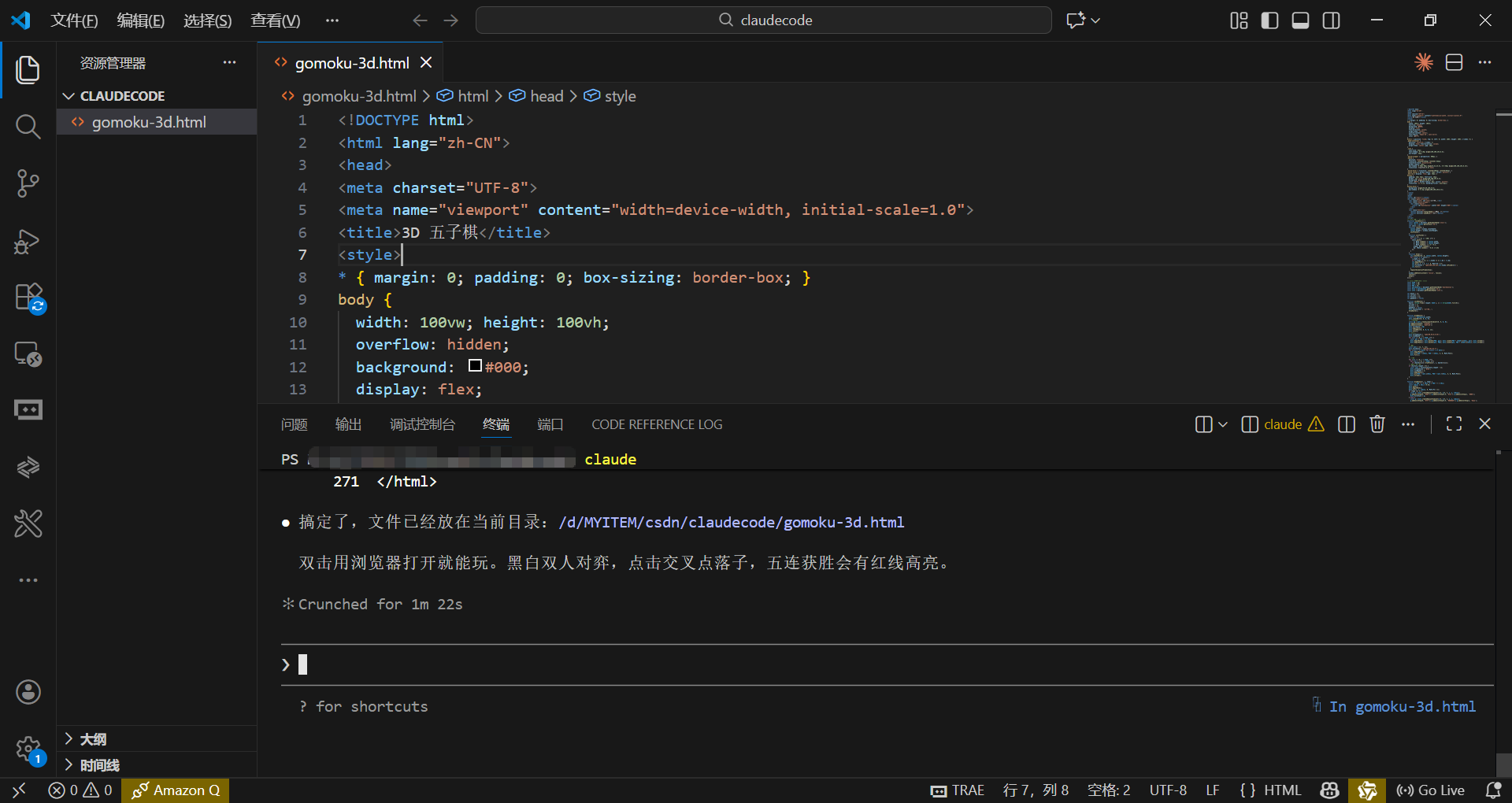1512x803 pixels.
Task: Change file encoding UTF-8
Action: point(1168,790)
